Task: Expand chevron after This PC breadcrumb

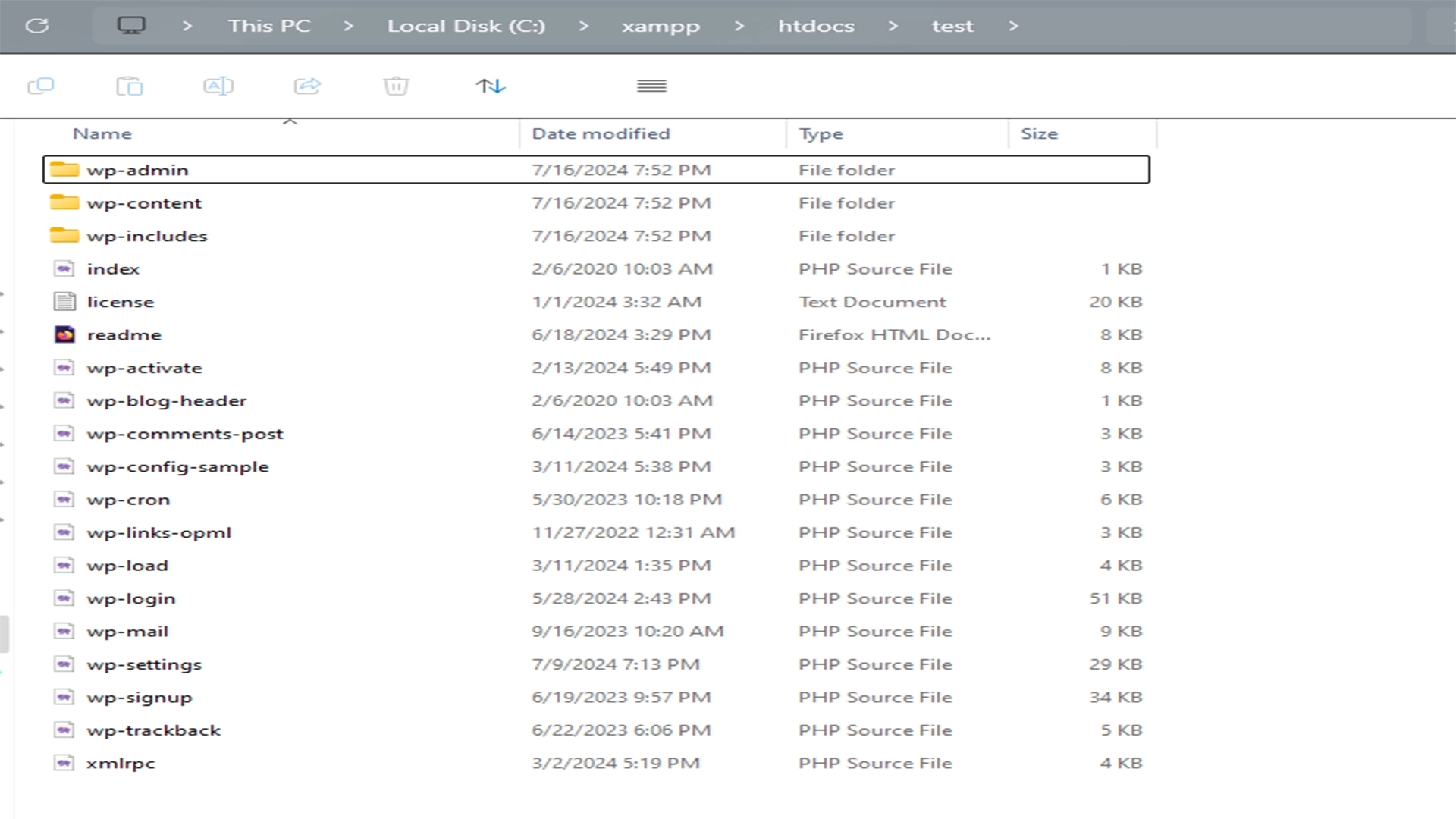Action: [348, 26]
